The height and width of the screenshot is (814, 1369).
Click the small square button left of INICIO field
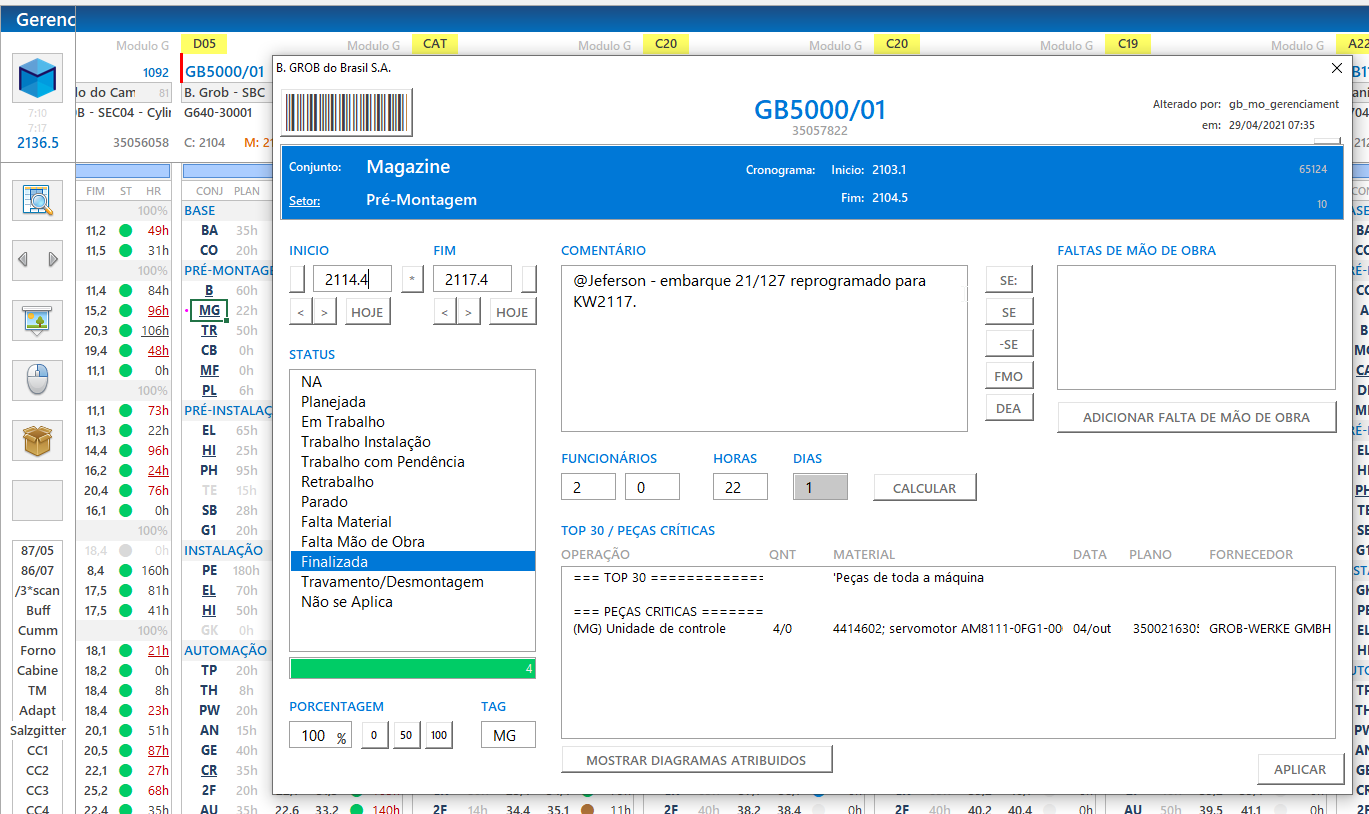pos(297,279)
